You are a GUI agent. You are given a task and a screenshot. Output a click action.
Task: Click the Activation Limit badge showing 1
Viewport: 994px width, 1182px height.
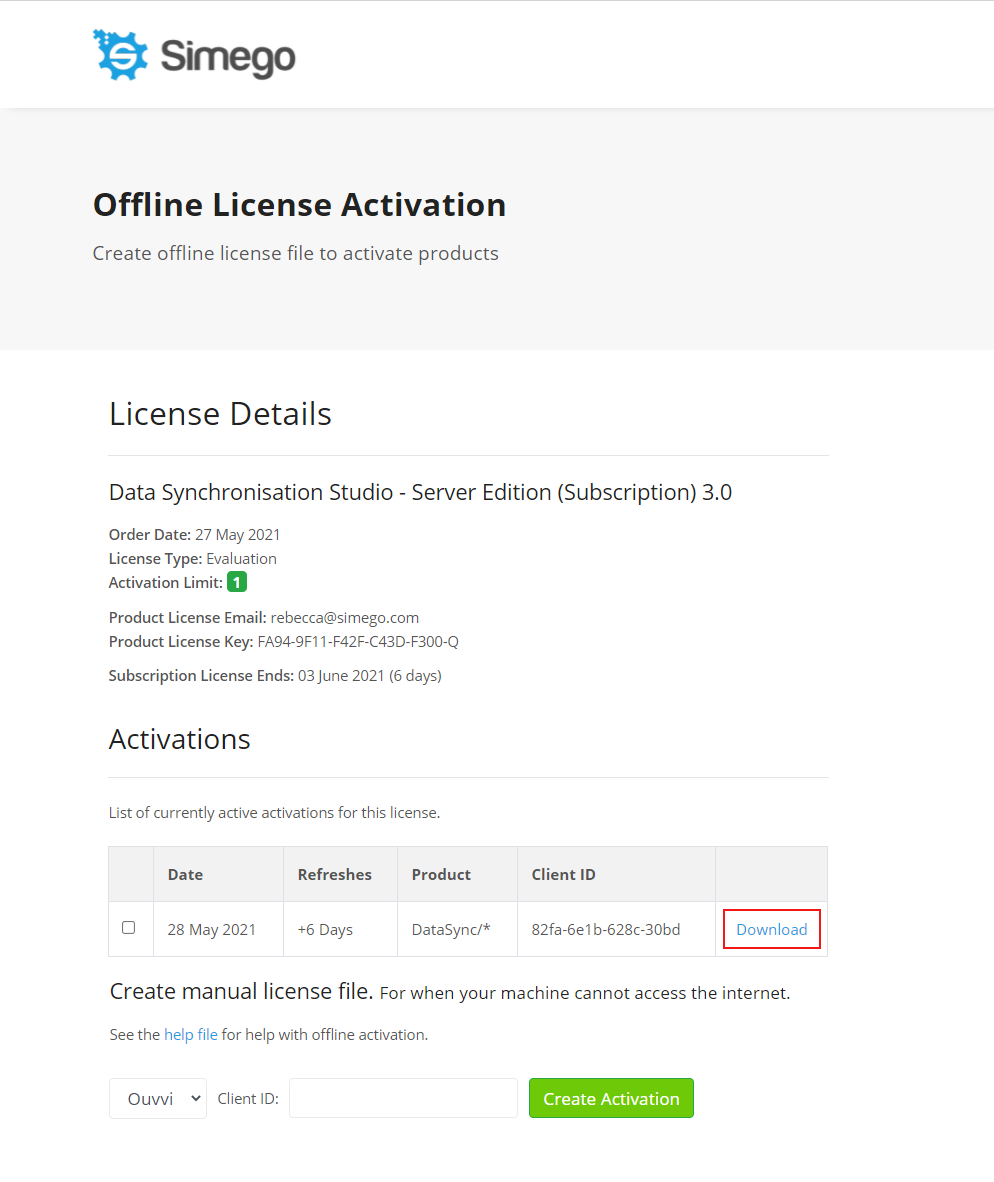237,582
